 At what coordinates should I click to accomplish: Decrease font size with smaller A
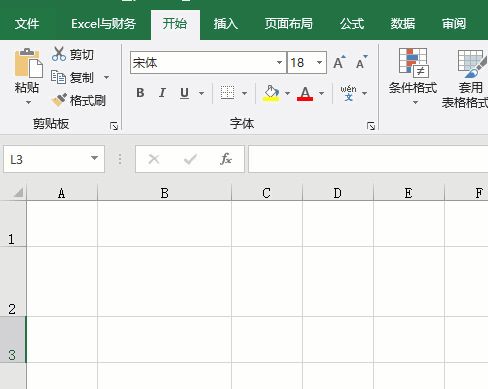click(x=361, y=62)
